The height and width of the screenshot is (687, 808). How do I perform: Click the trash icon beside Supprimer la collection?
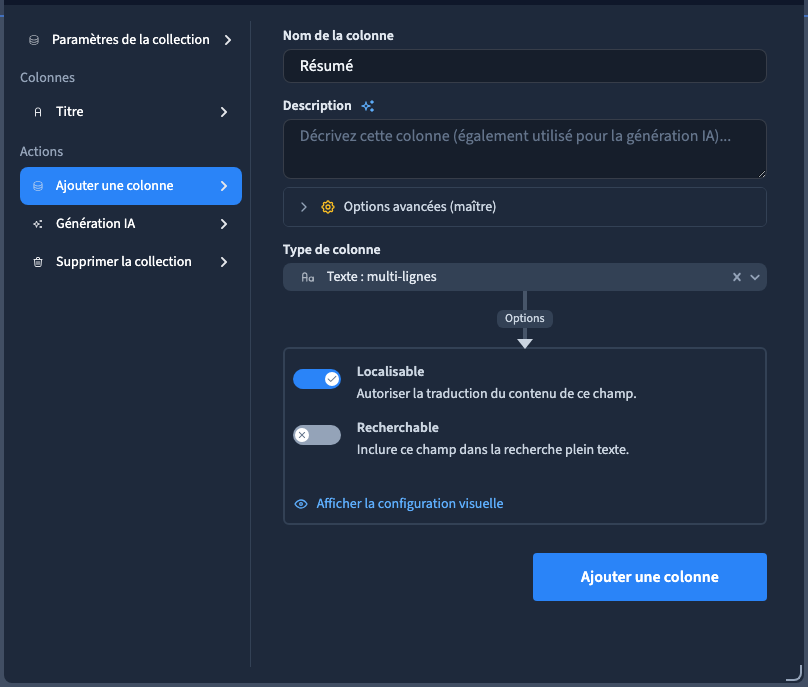click(38, 262)
